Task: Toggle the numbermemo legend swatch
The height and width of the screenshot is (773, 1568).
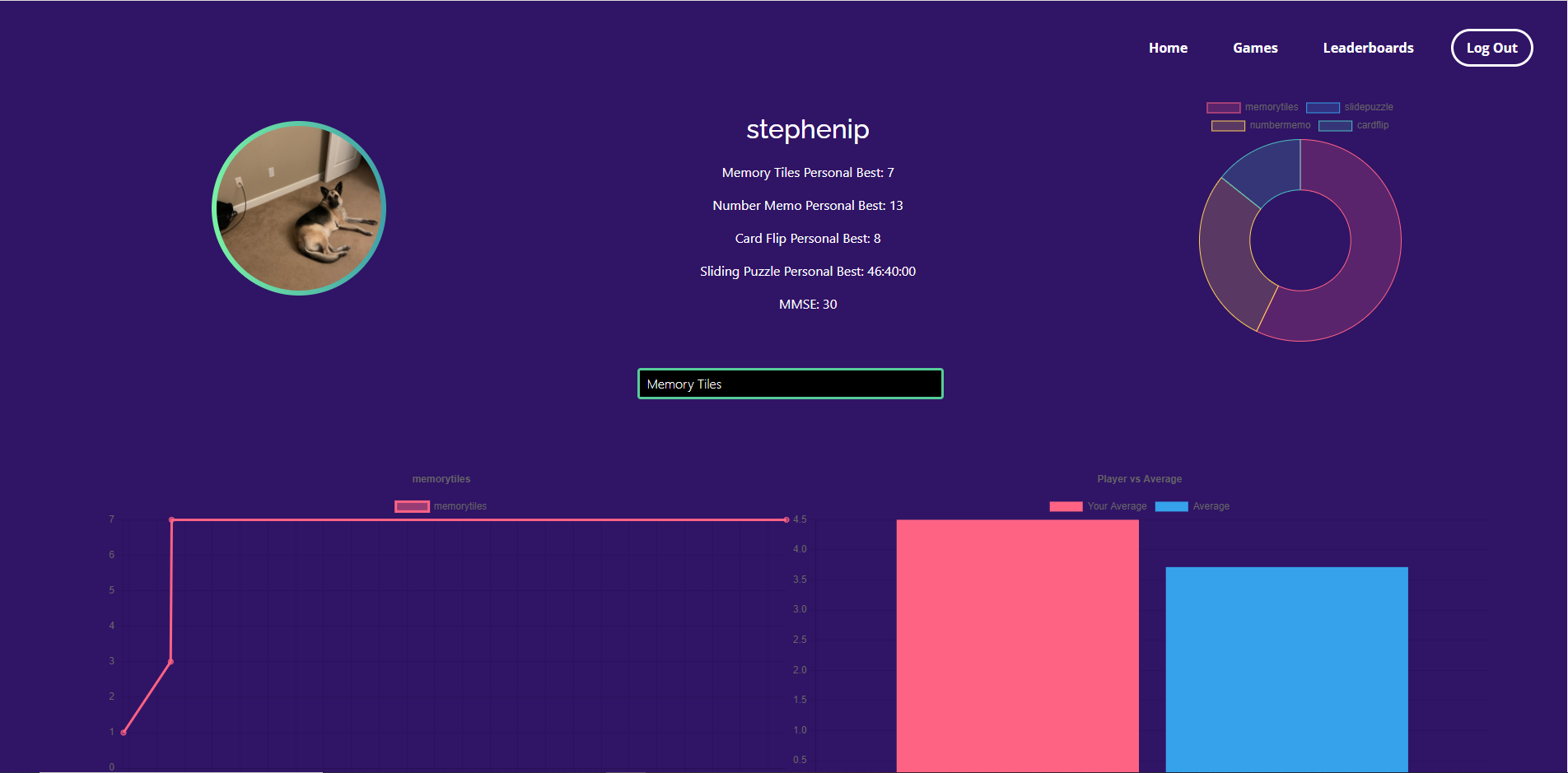Action: coord(1228,126)
